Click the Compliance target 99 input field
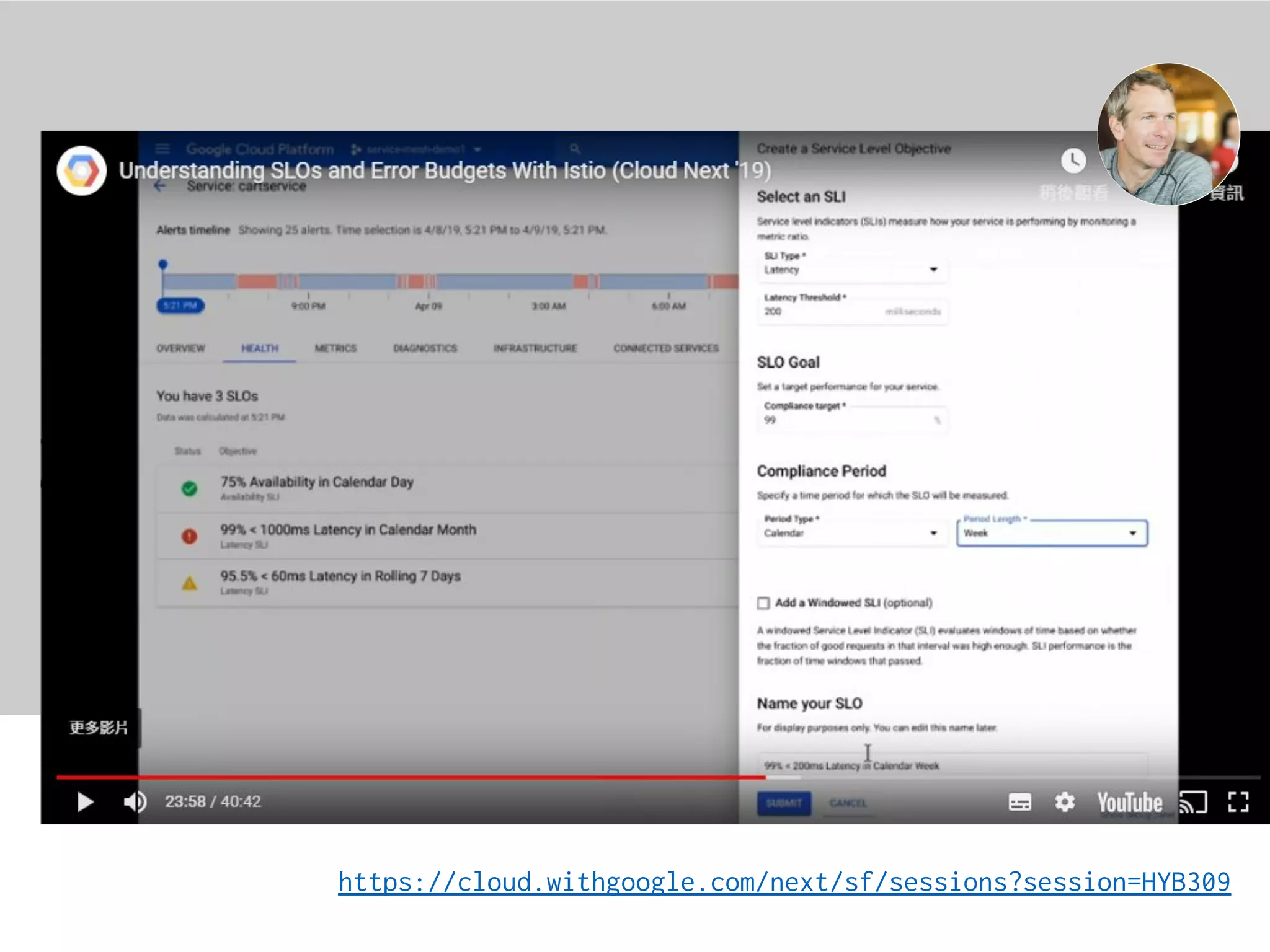Image resolution: width=1270 pixels, height=952 pixels. coord(851,420)
